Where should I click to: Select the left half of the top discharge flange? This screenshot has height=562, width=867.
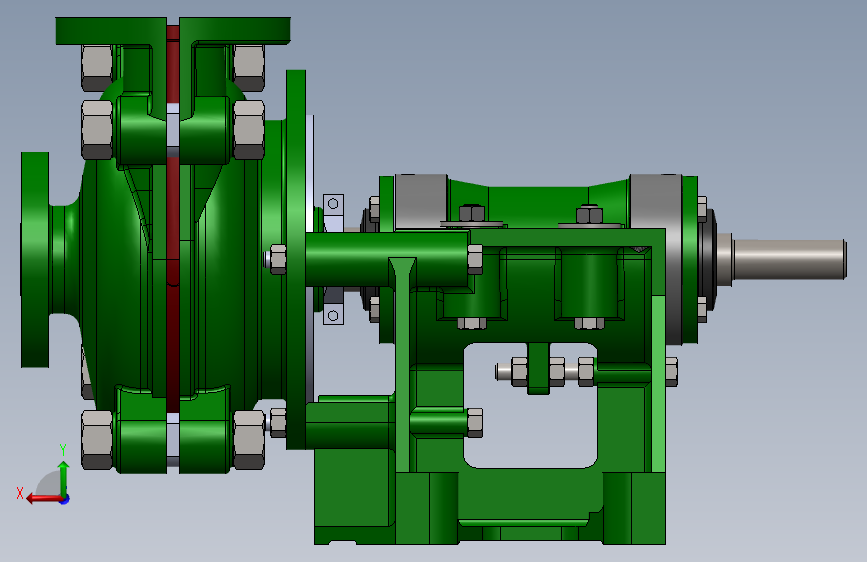pos(111,30)
